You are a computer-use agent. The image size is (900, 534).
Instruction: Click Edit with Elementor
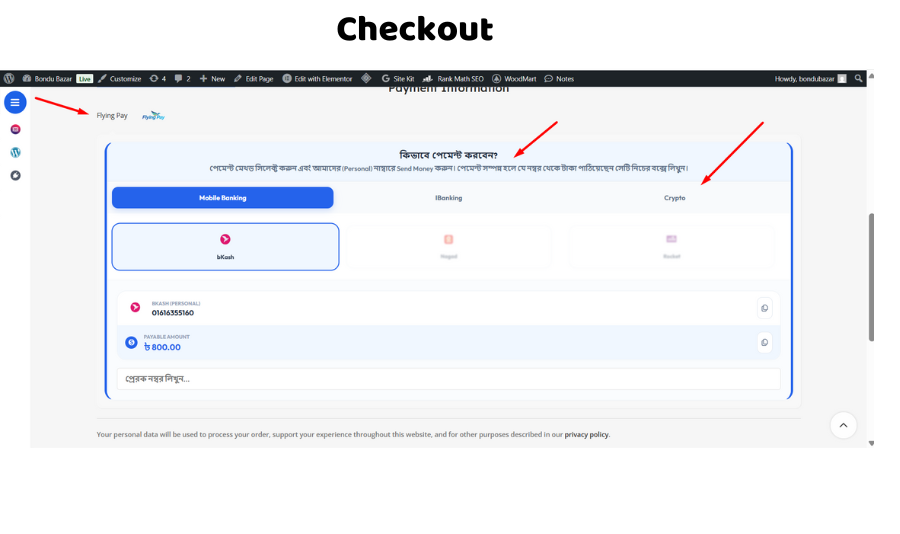pos(317,79)
